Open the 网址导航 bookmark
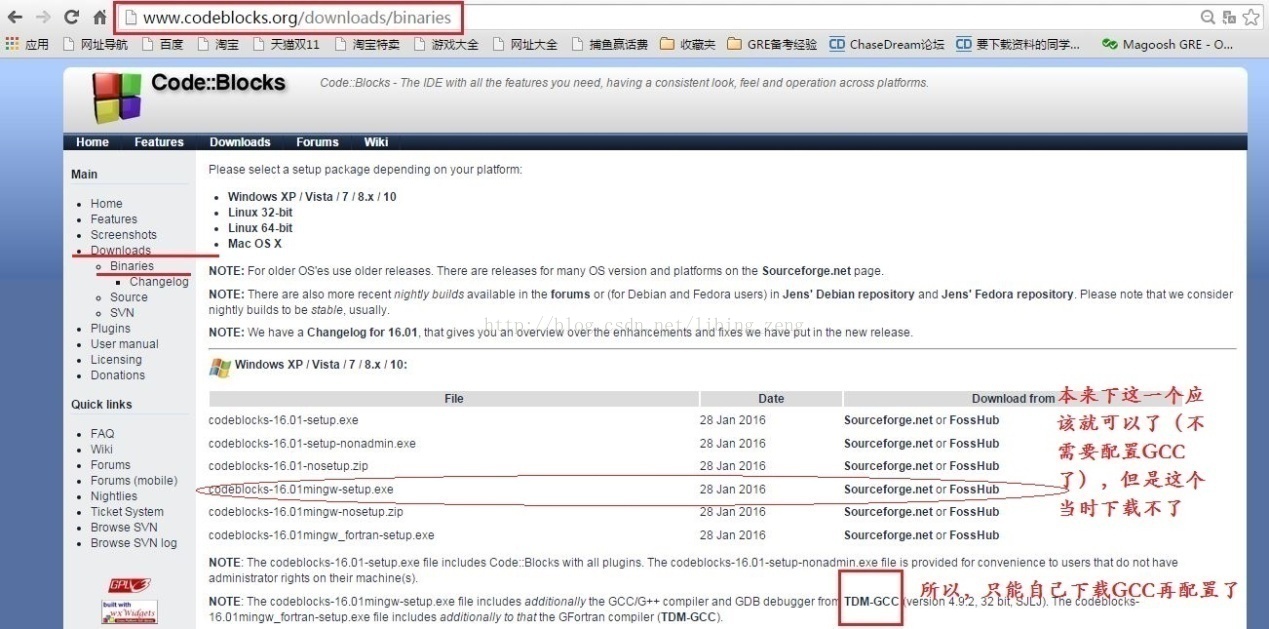 (95, 44)
